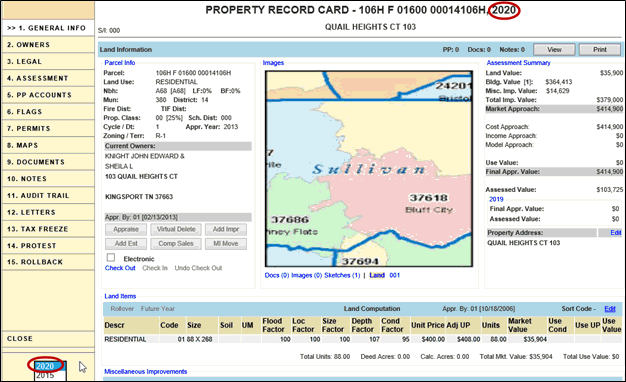The width and height of the screenshot is (626, 382).
Task: Open the Sketches (1) link
Action: click(342, 275)
